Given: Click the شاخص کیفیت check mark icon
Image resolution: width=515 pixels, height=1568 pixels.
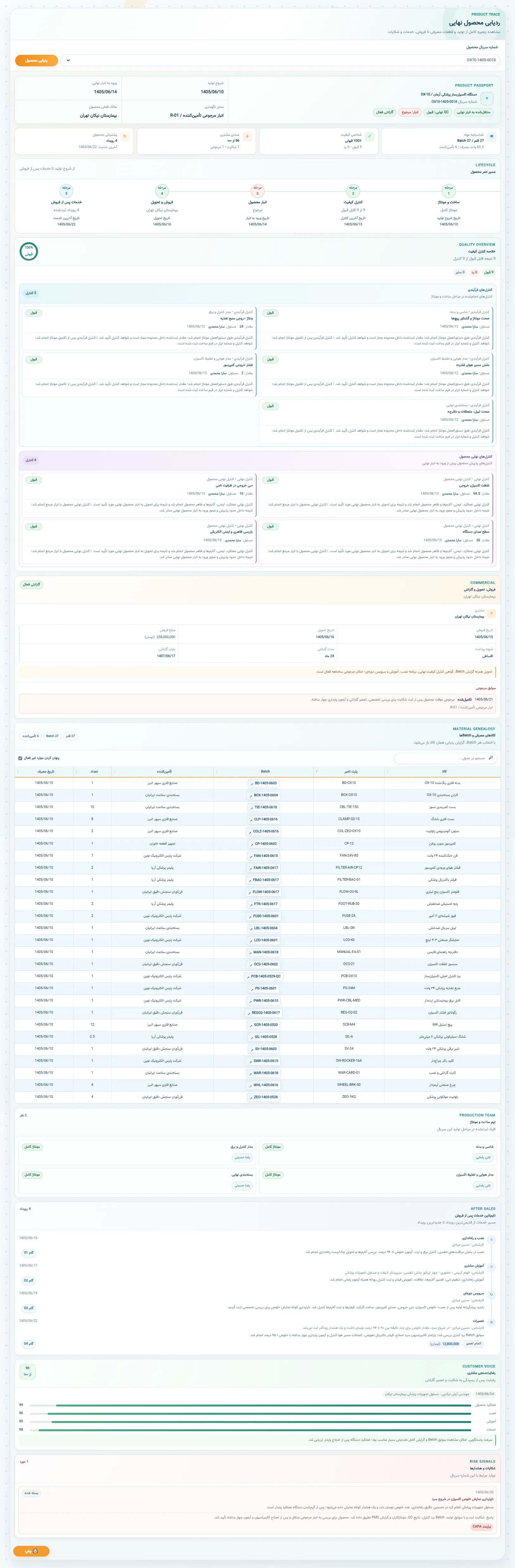Looking at the screenshot, I should tap(369, 136).
